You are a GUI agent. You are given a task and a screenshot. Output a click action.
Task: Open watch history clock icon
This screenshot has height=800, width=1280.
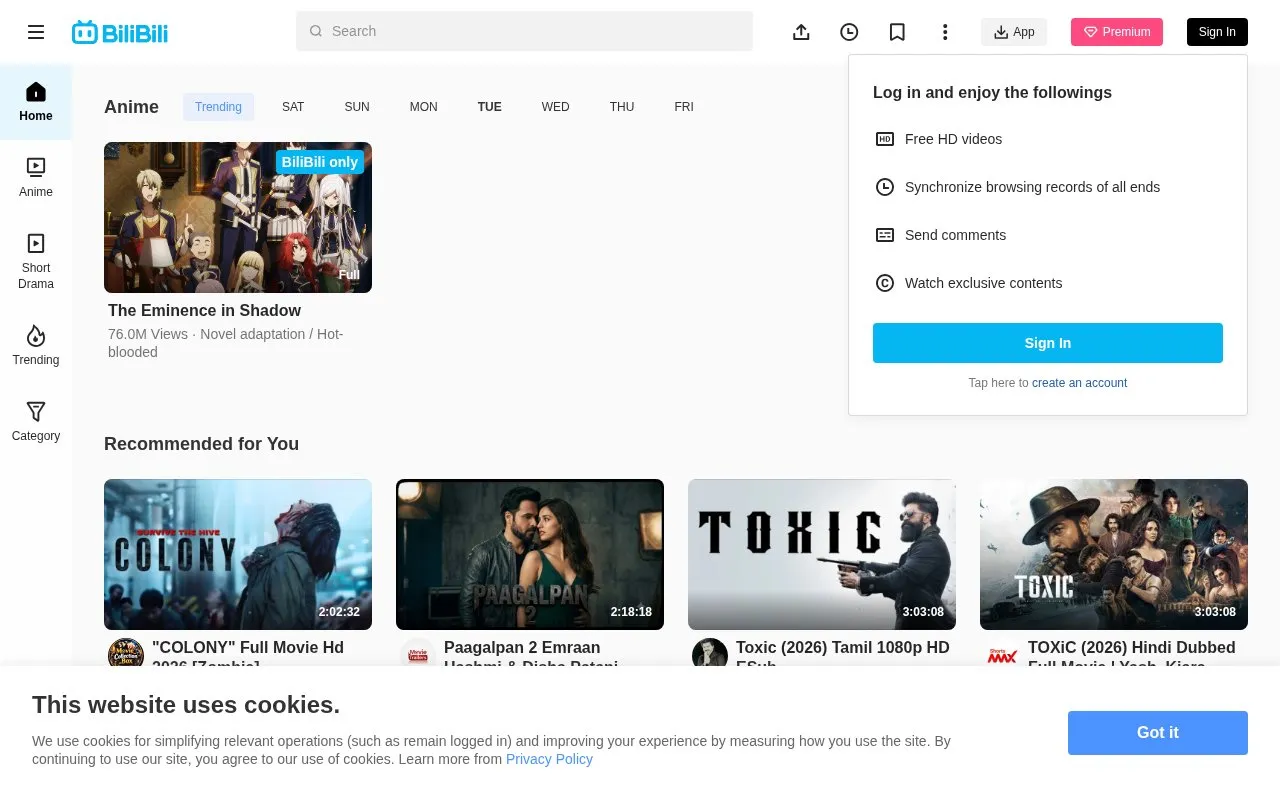click(849, 32)
